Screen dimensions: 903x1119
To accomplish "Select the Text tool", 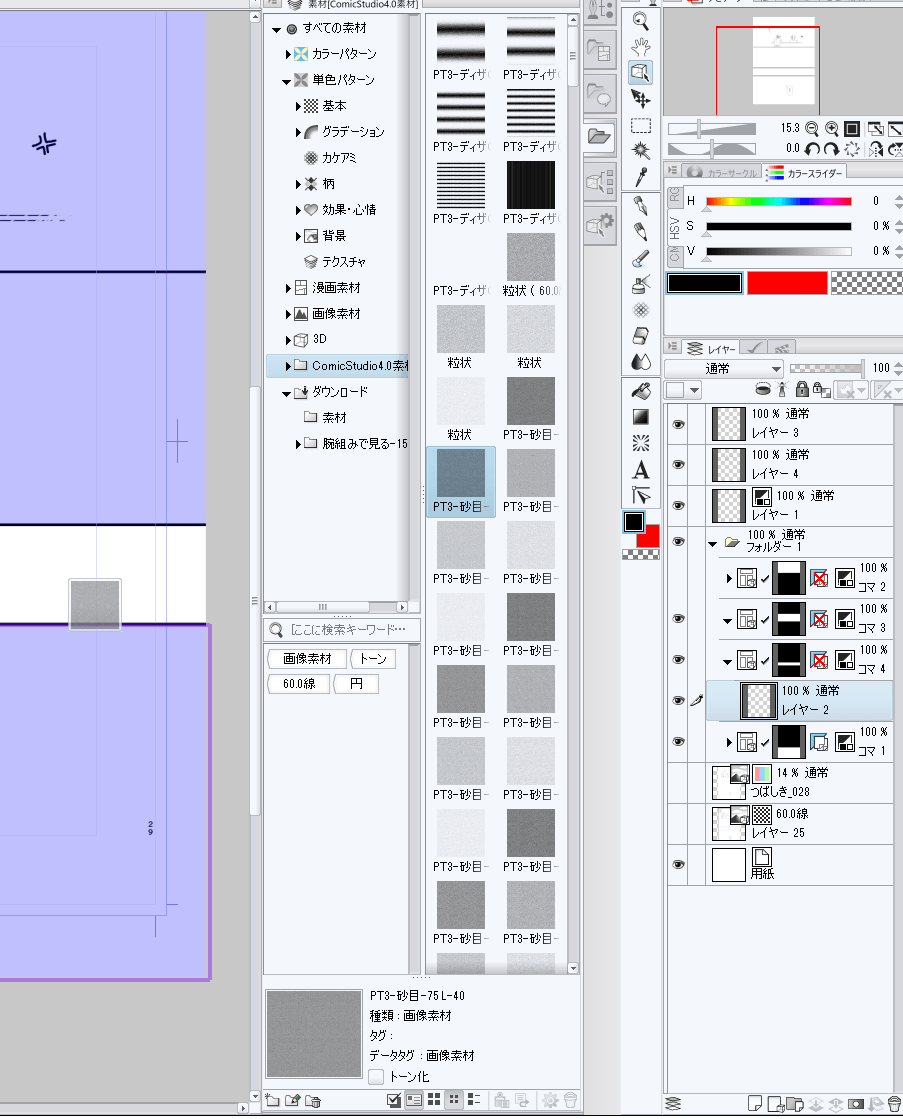I will (x=641, y=469).
